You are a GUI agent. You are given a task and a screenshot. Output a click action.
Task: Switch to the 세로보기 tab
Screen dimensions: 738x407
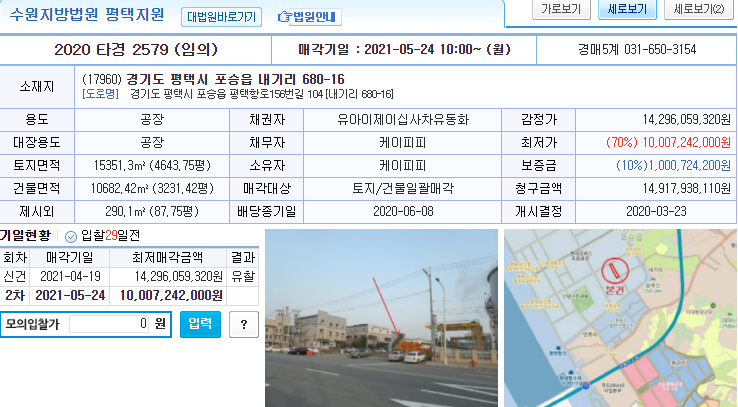coord(627,9)
